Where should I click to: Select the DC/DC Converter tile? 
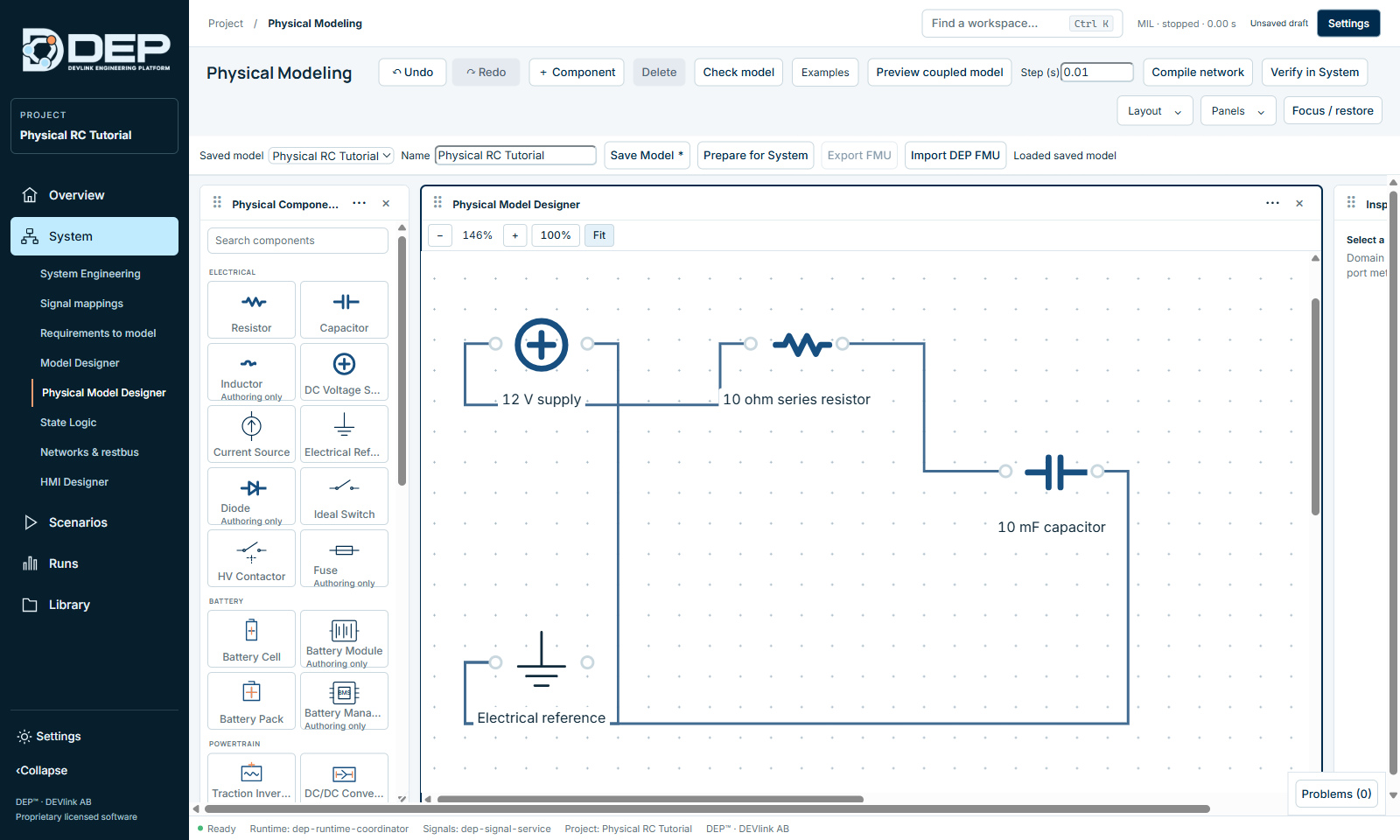344,778
